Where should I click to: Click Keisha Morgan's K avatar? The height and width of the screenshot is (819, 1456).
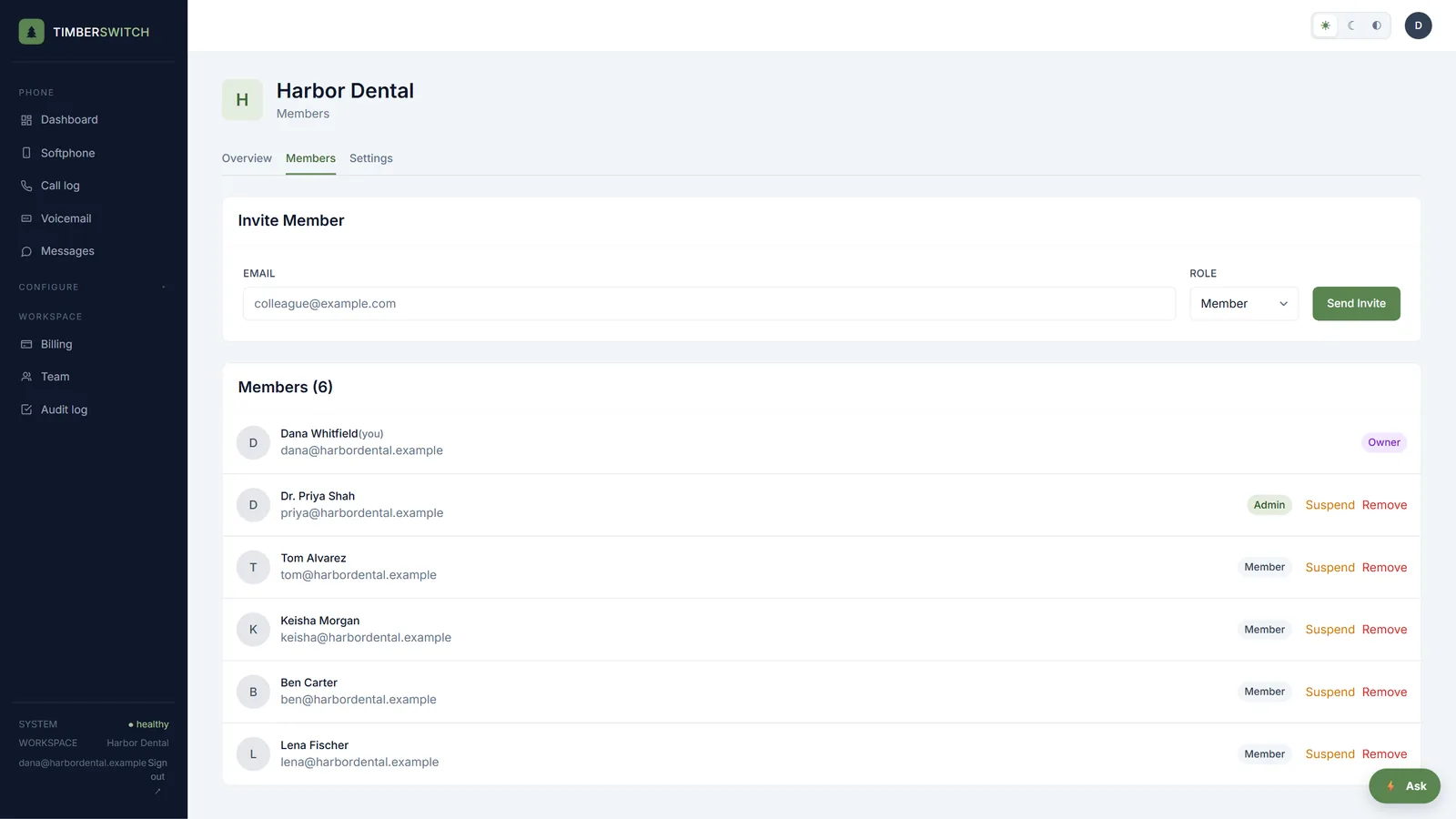(253, 630)
